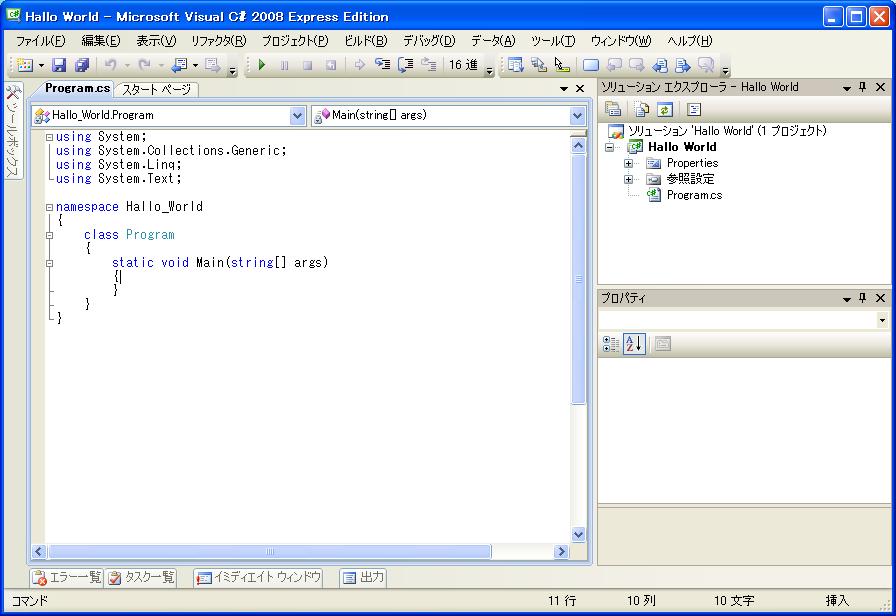Select the Program.cs editor tab
896x616 pixels.
[77, 88]
